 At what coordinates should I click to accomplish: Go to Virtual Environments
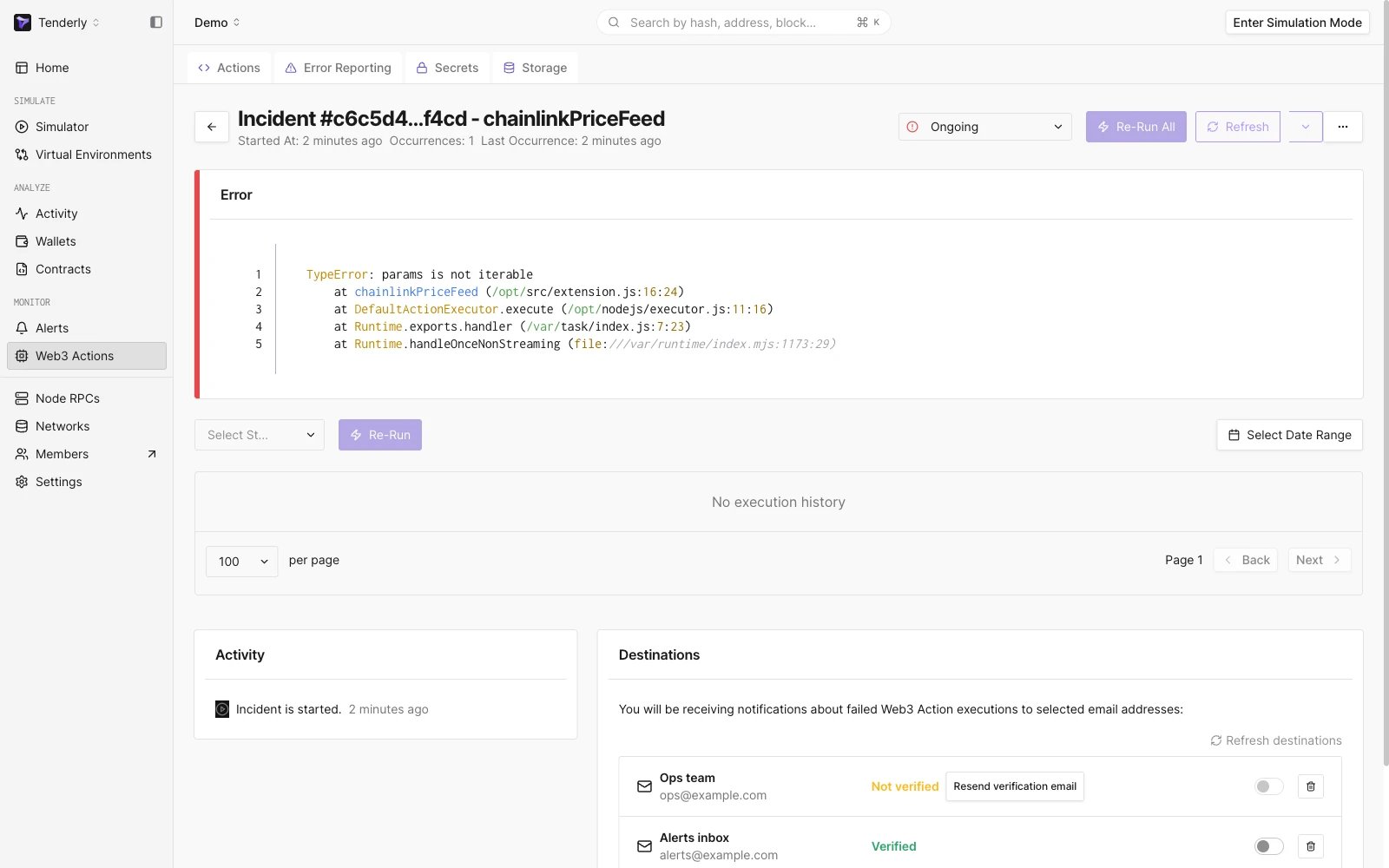(x=87, y=155)
